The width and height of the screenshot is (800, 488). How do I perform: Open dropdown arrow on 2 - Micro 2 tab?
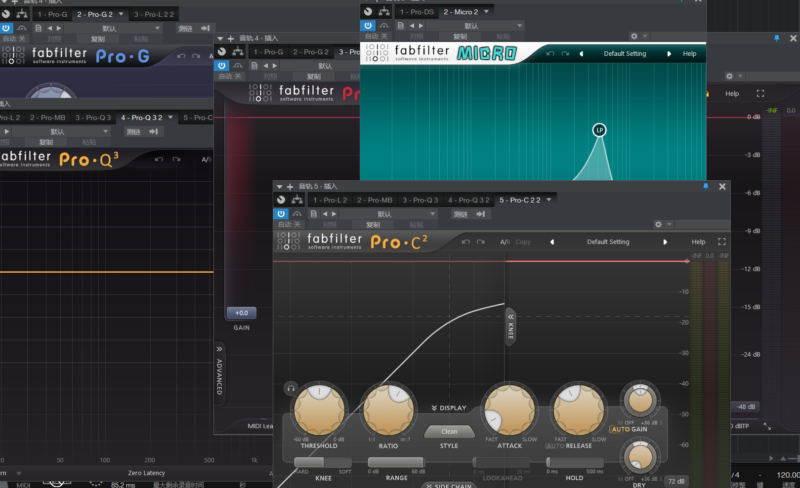pyautogui.click(x=486, y=11)
